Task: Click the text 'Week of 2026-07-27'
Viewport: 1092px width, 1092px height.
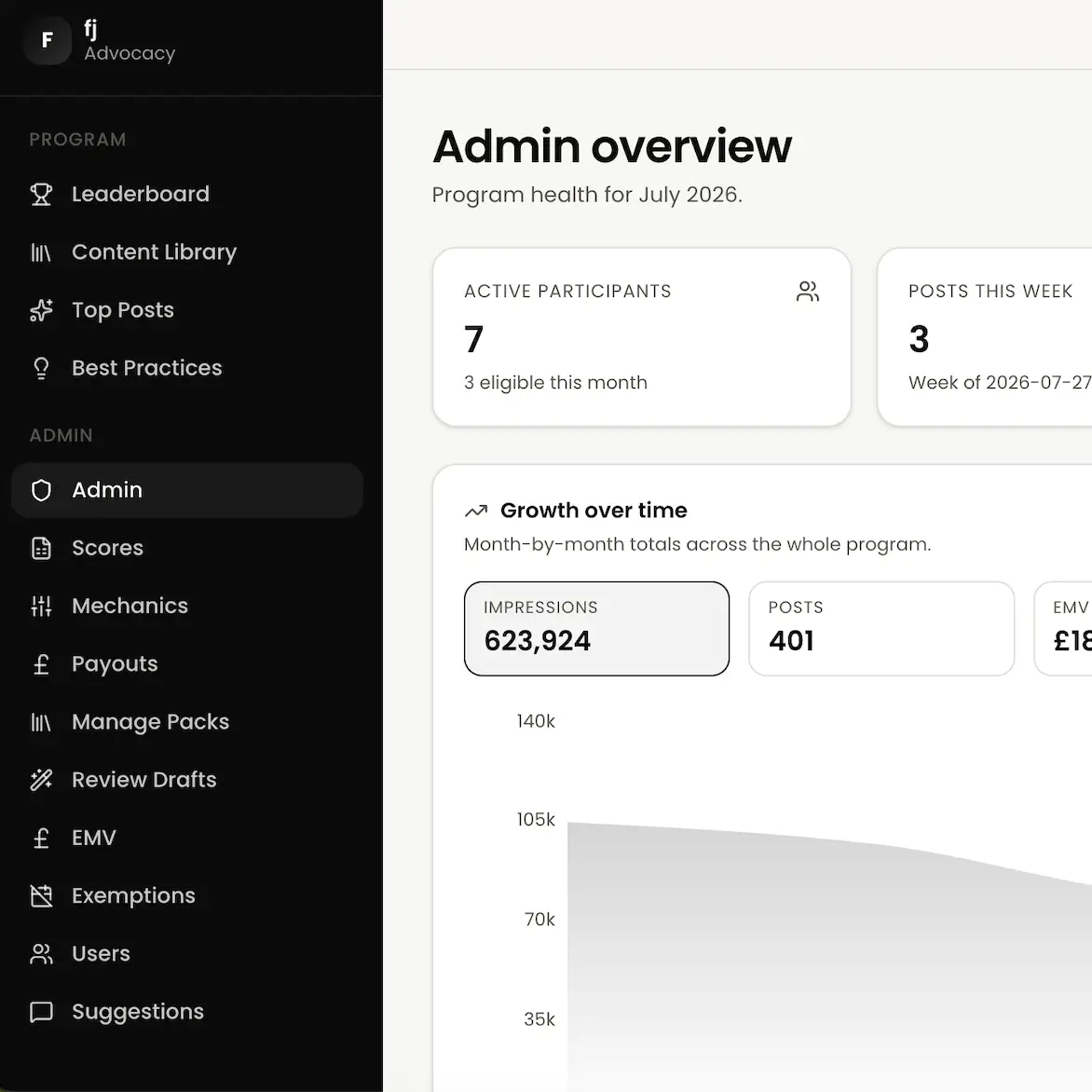Action: click(1000, 382)
